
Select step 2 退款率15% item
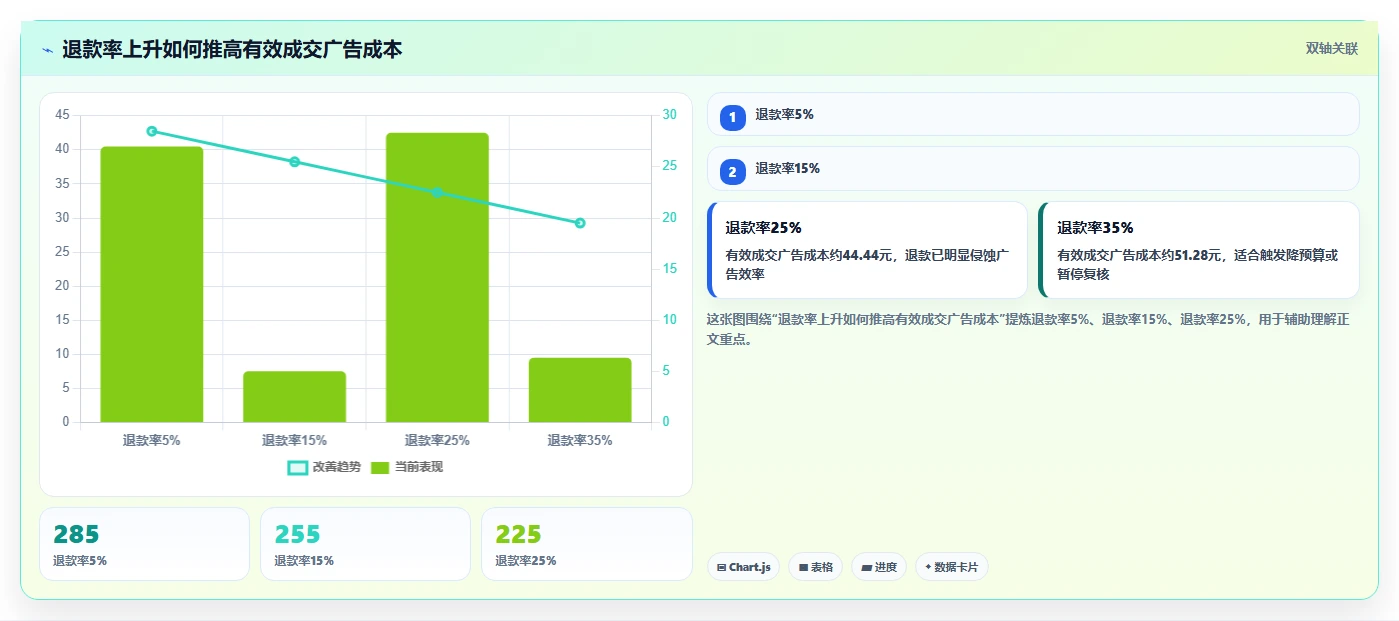1033,168
